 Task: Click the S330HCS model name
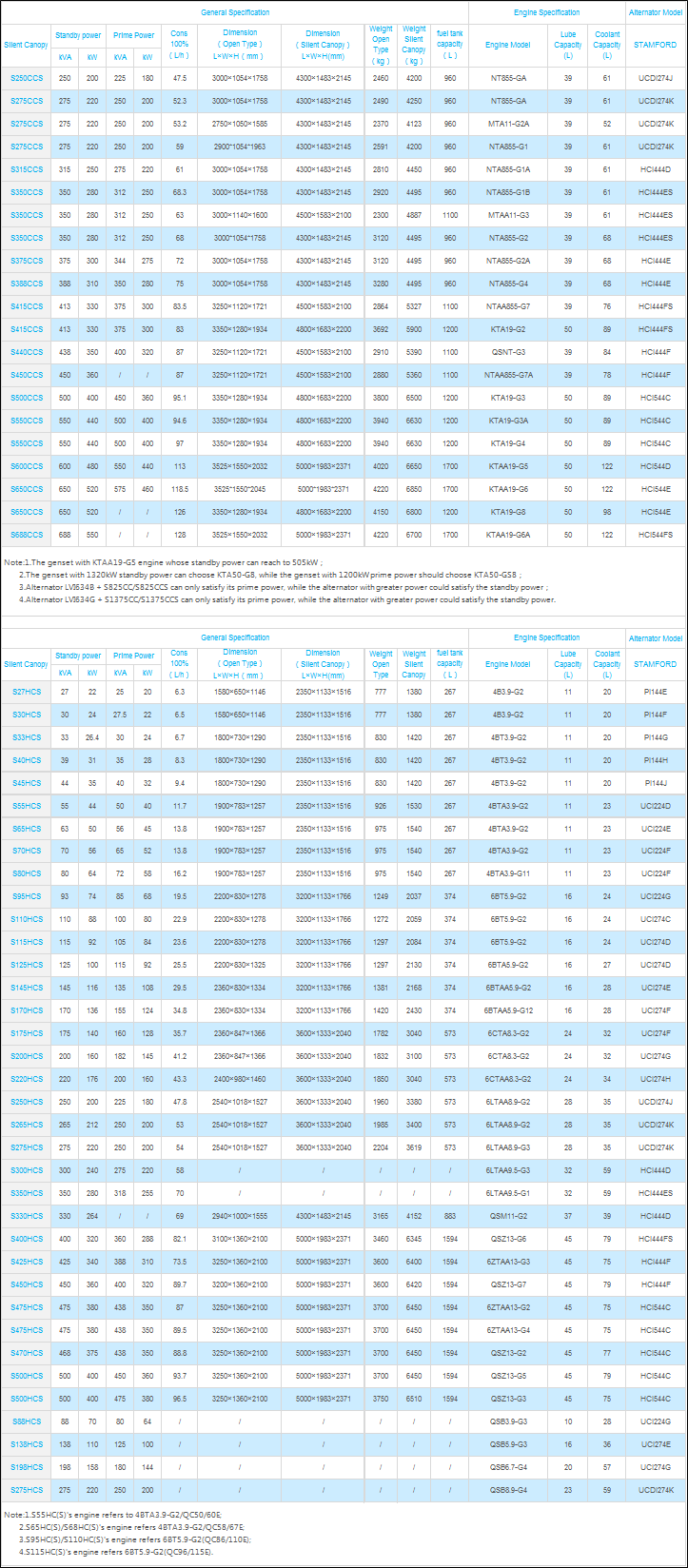point(27,1216)
